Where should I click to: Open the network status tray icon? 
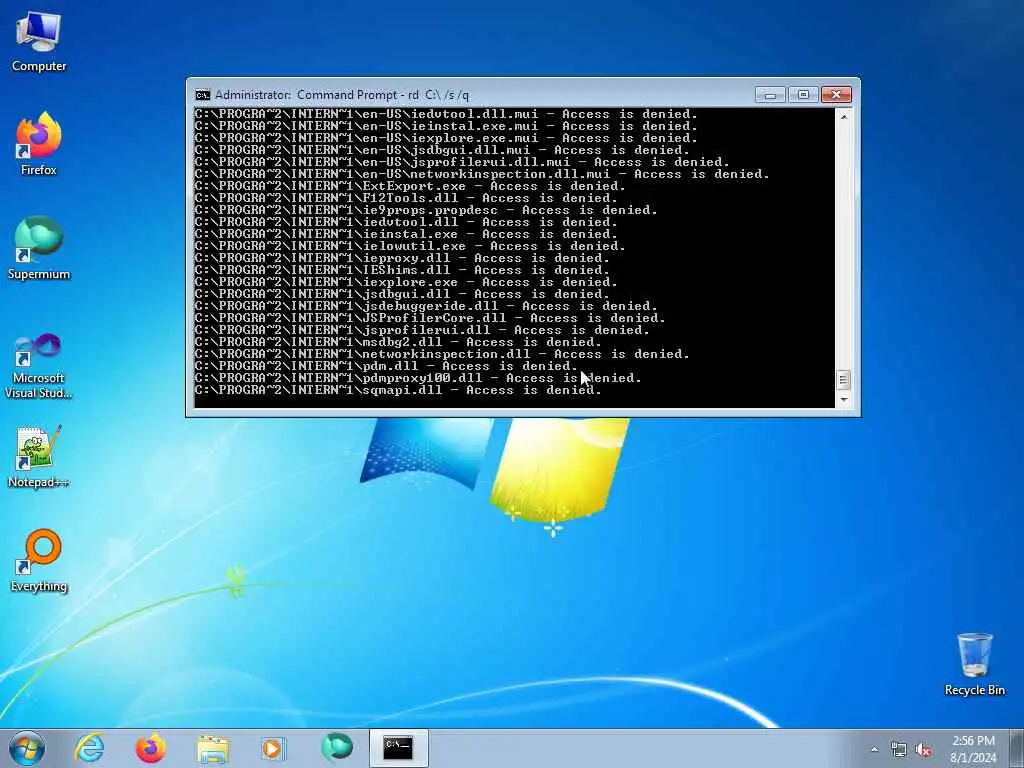[899, 750]
